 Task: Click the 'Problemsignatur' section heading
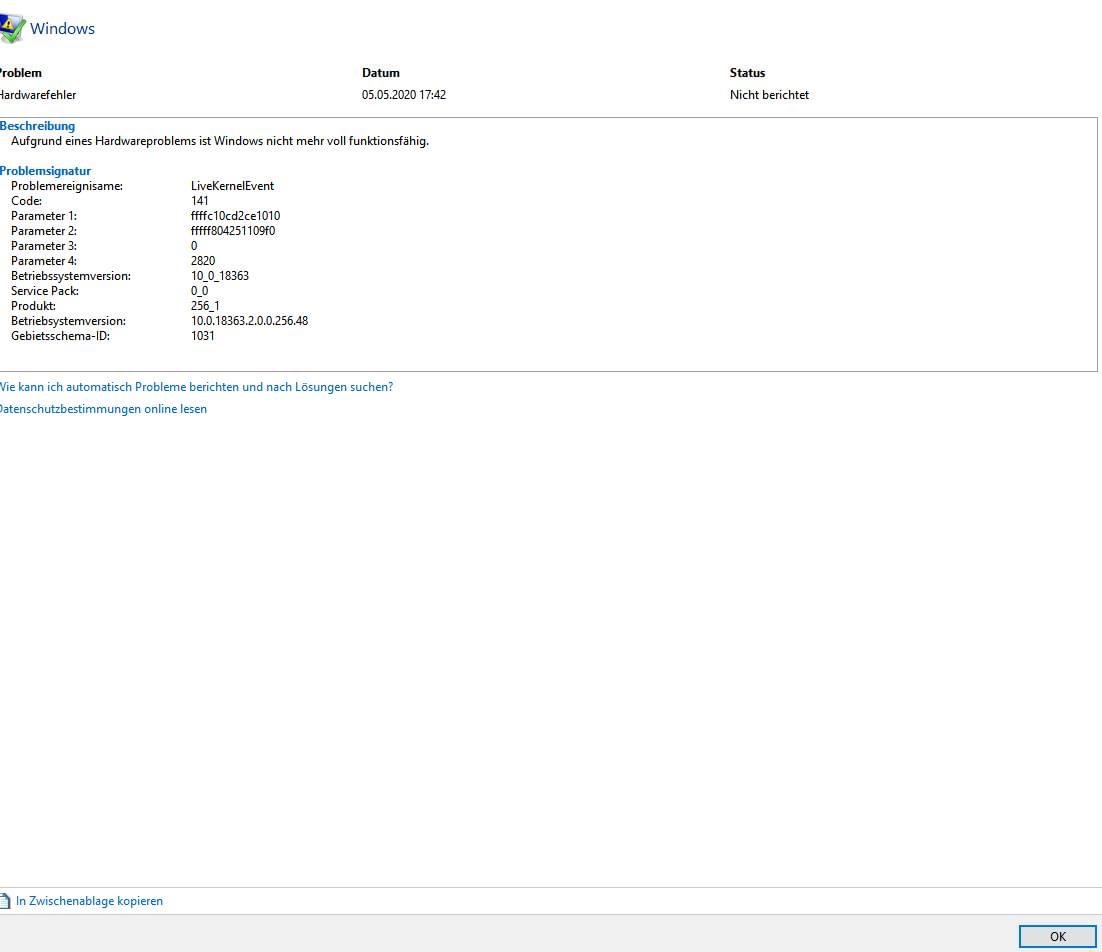click(x=46, y=171)
